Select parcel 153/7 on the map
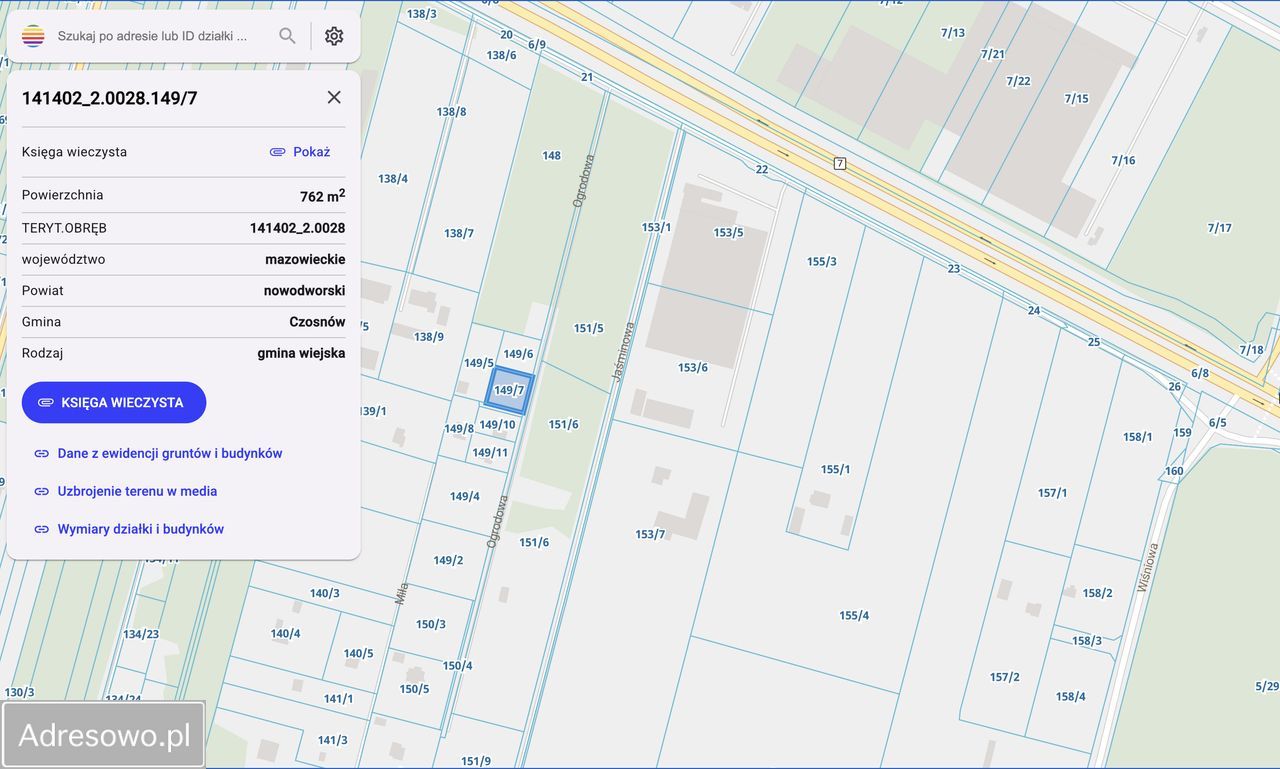The height and width of the screenshot is (769, 1280). coord(650,534)
